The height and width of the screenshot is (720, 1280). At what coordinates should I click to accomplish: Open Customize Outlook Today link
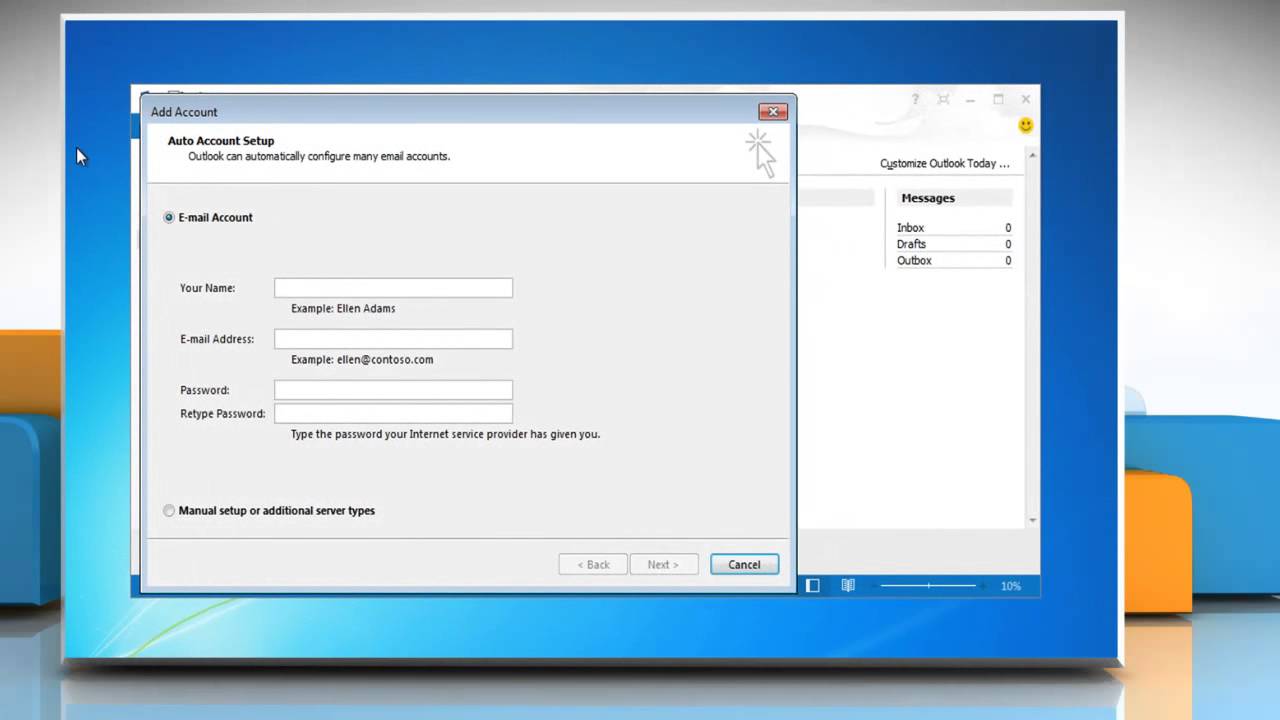pyautogui.click(x=944, y=163)
